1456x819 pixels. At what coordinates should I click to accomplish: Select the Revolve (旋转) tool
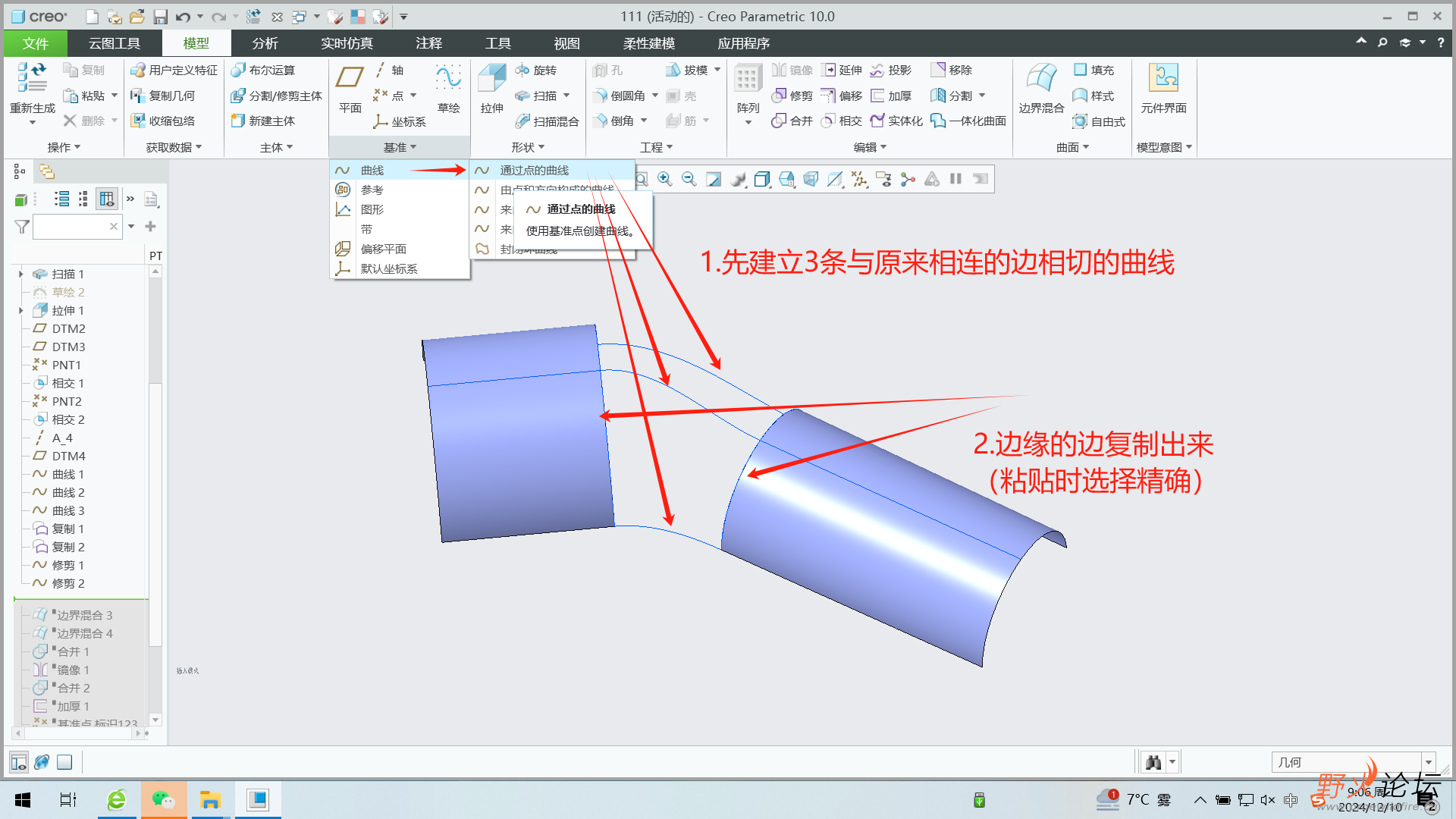tap(536, 70)
